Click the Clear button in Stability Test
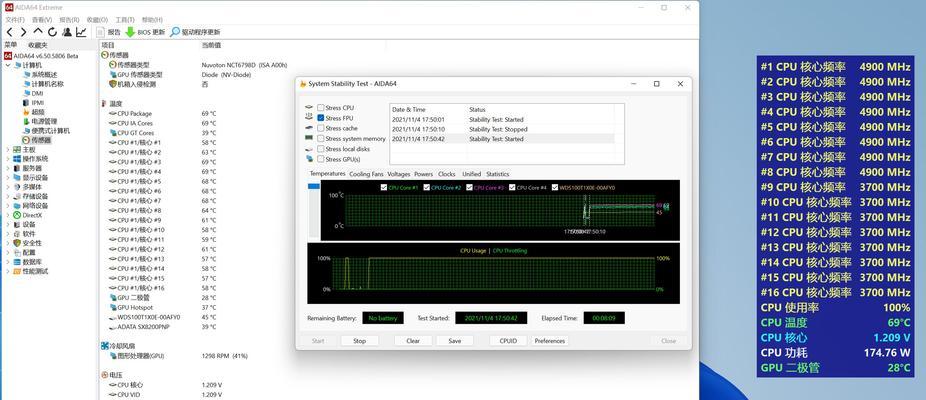 413,341
